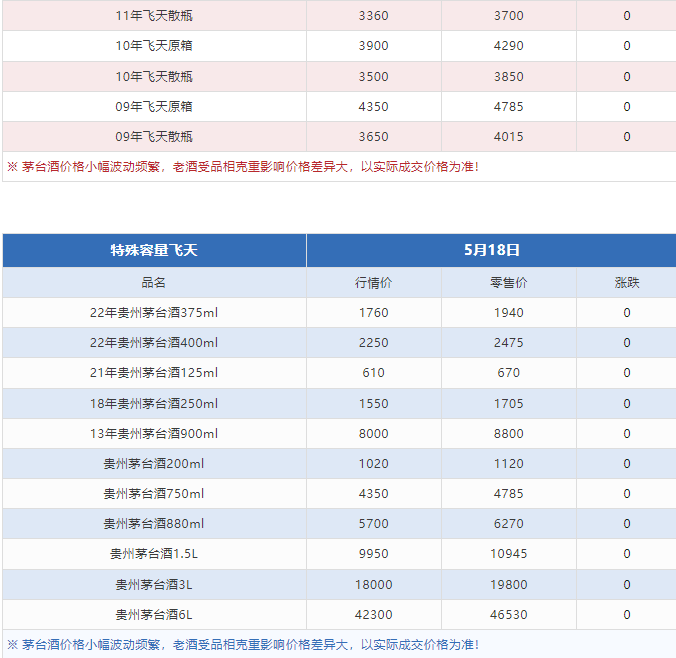Viewport: 676px width, 658px height.
Task: Click the 42300 market price cell
Action: point(373,615)
